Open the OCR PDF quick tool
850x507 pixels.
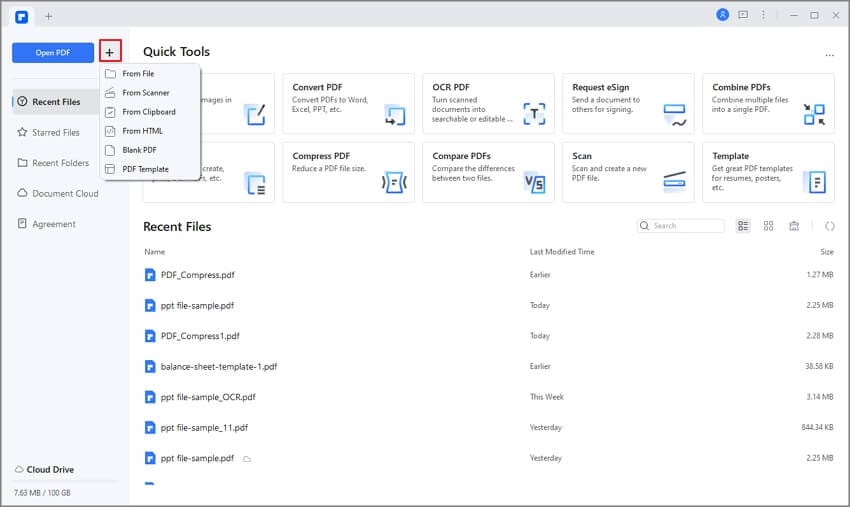coord(488,104)
